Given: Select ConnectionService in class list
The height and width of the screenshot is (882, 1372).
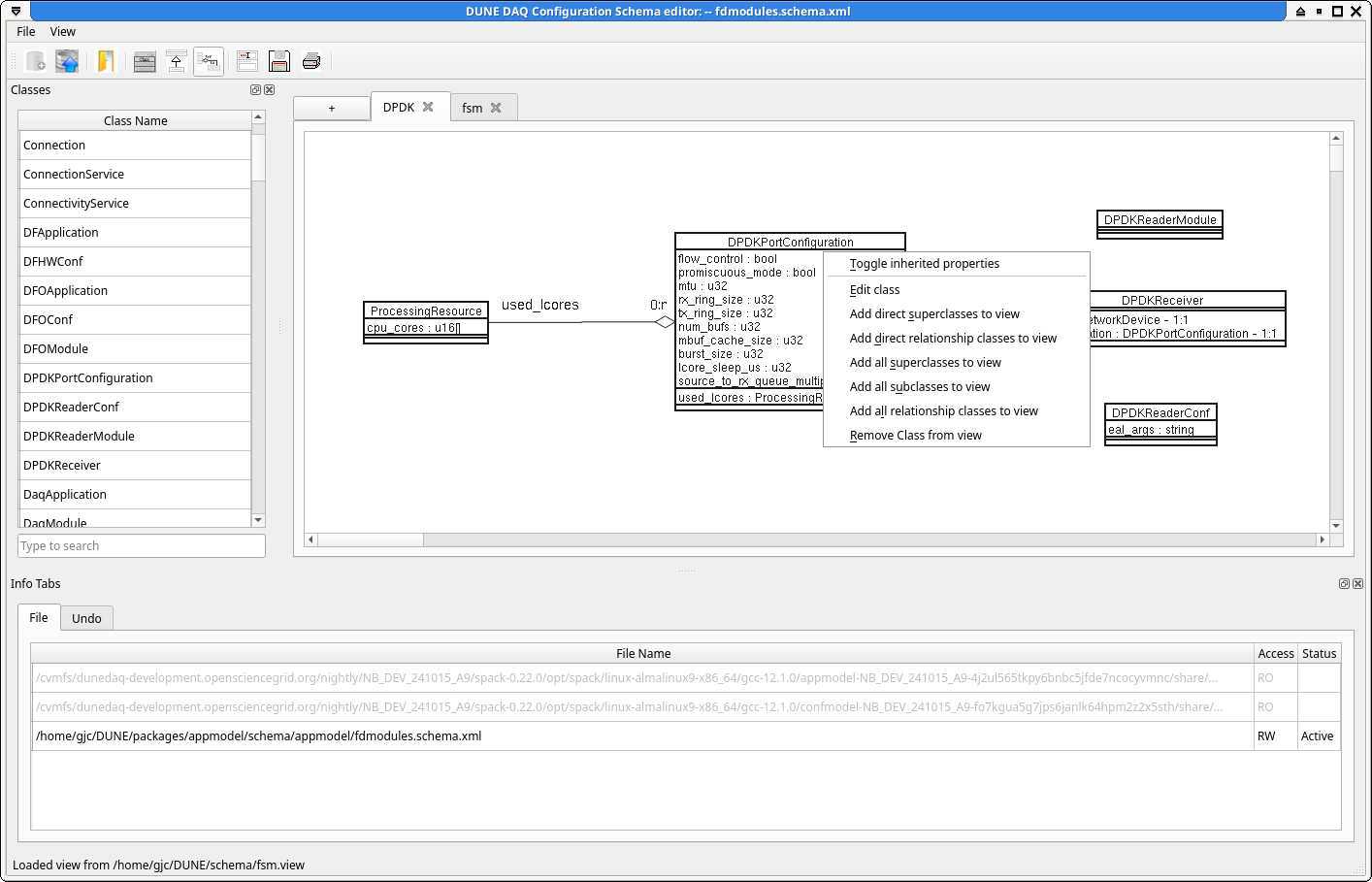Looking at the screenshot, I should (x=135, y=175).
